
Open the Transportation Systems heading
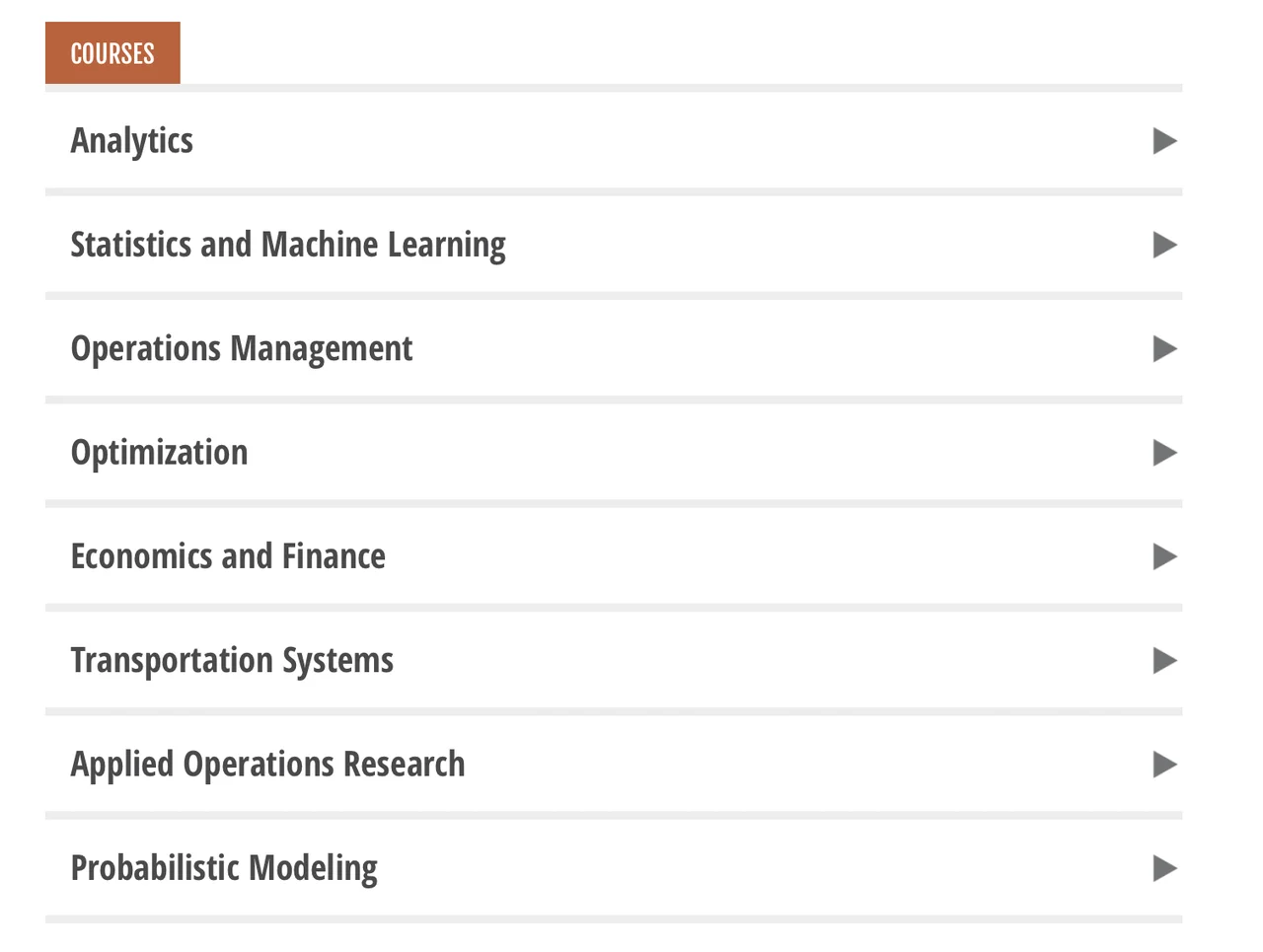[x=232, y=661]
